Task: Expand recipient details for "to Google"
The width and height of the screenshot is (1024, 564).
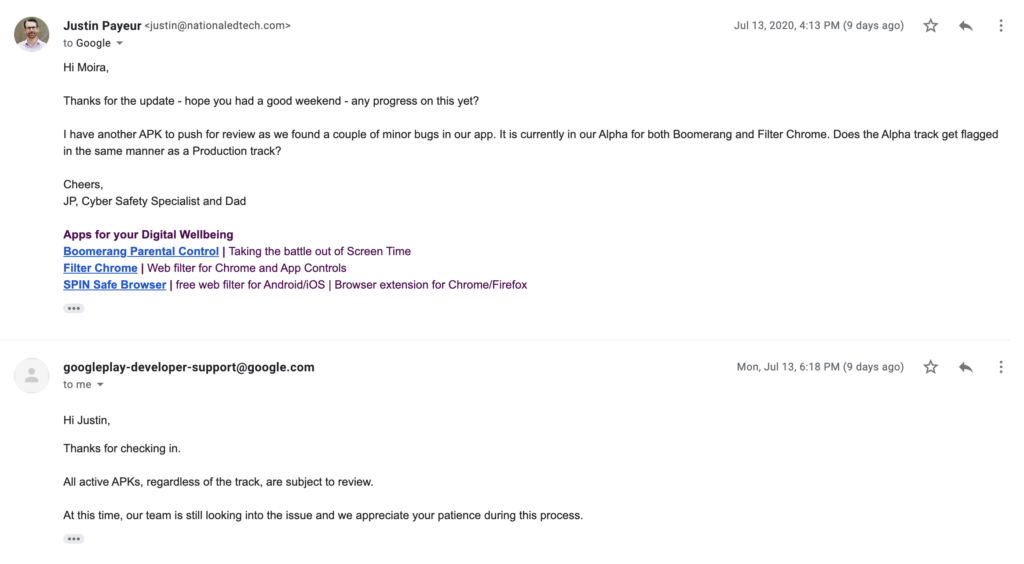Action: point(120,44)
